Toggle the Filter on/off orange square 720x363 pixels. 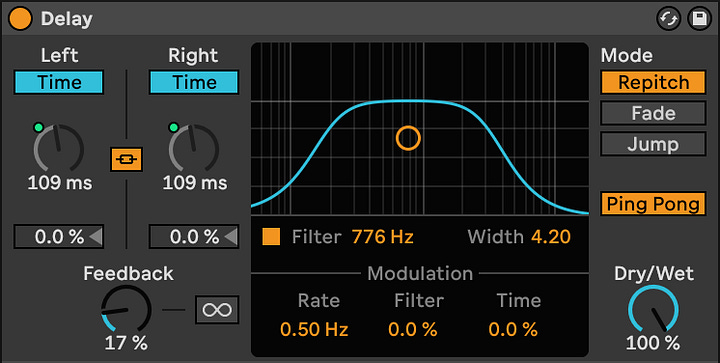pos(271,237)
